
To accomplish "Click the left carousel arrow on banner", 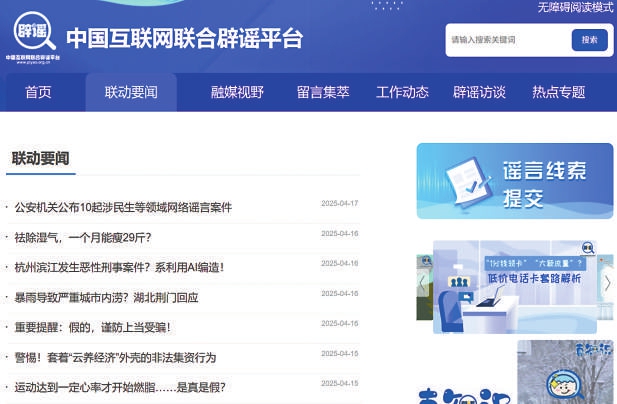I will point(423,283).
